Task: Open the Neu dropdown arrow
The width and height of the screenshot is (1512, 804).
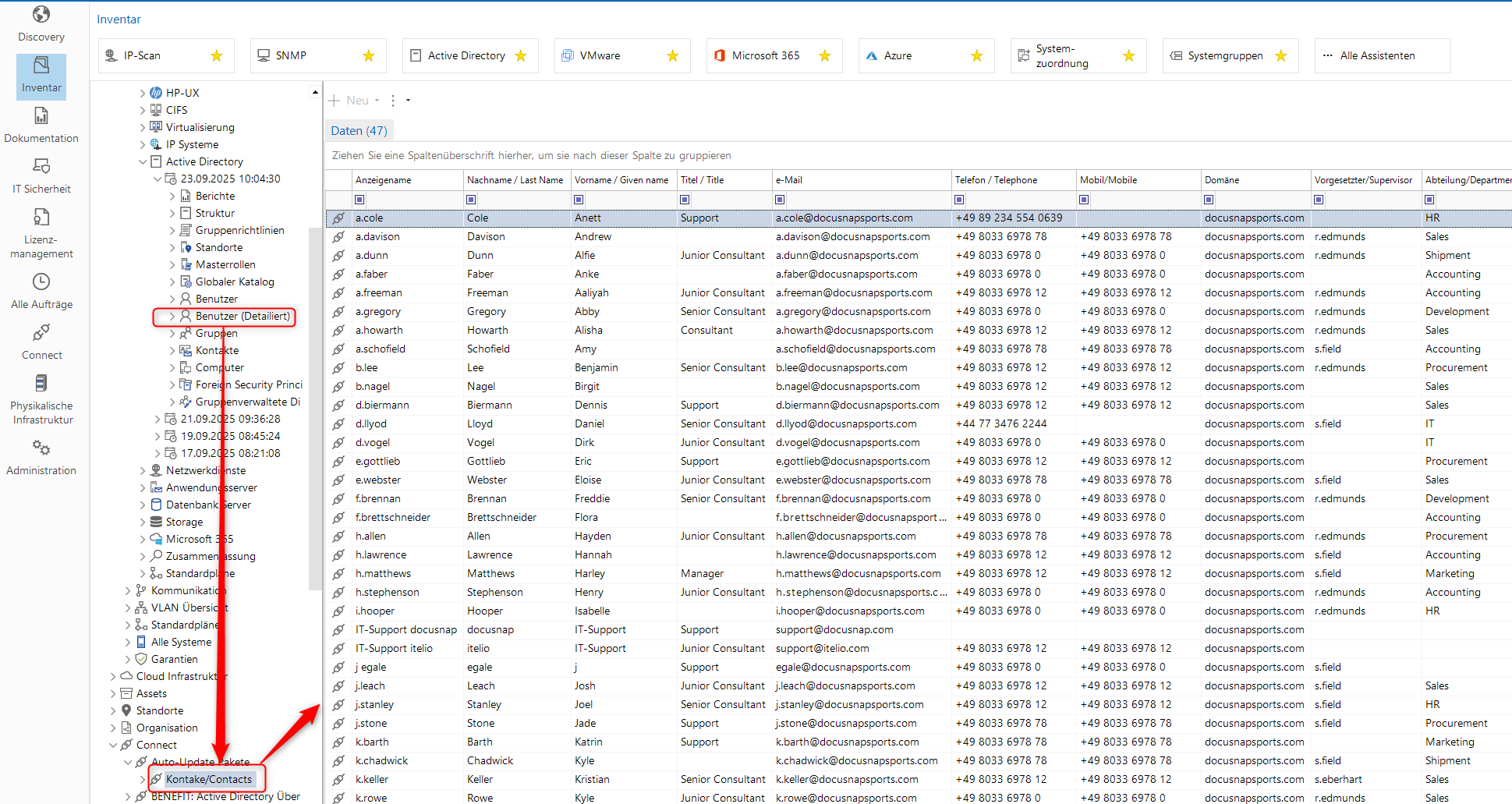Action: click(x=377, y=101)
